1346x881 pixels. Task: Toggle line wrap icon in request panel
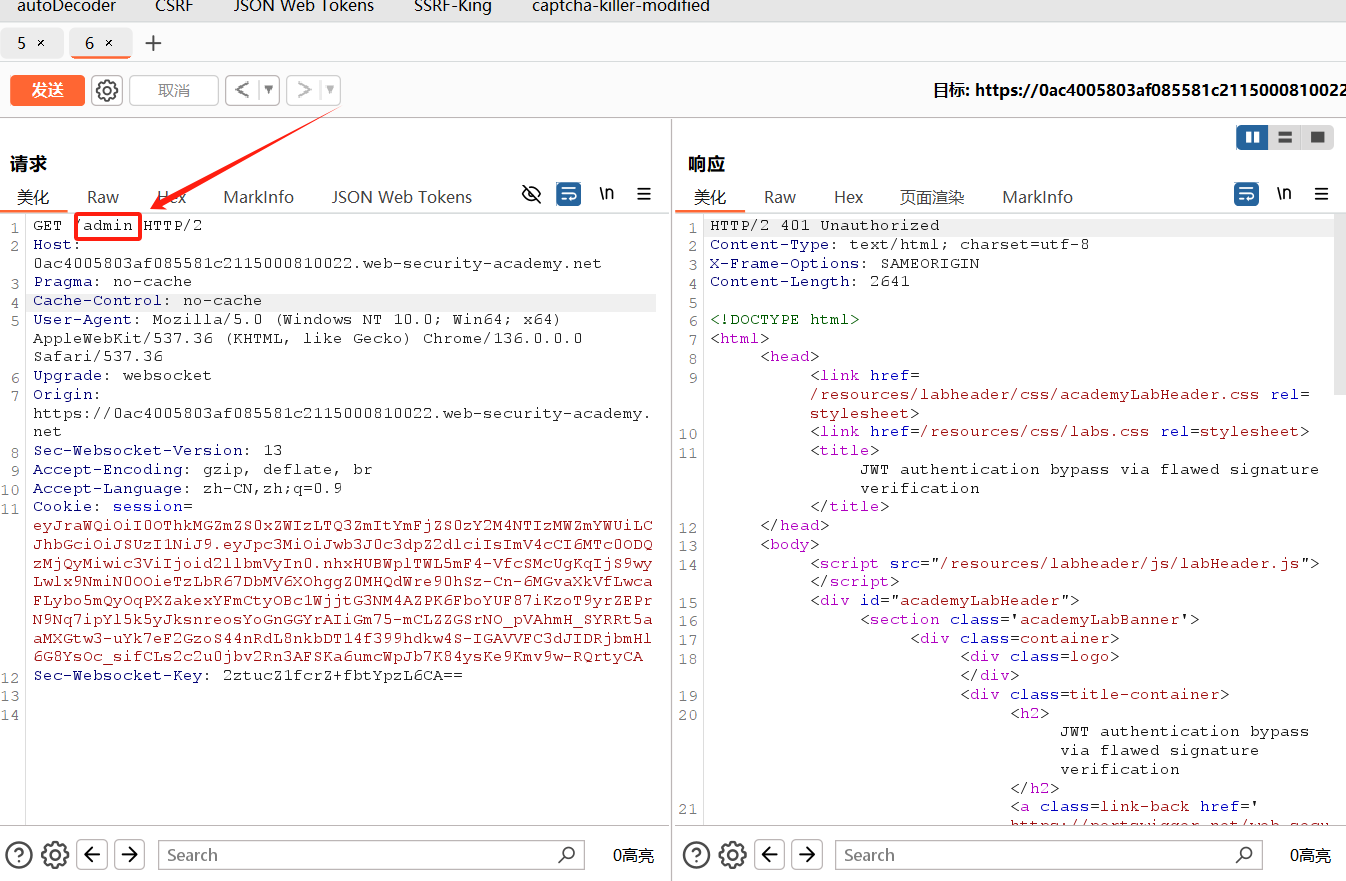[x=568, y=194]
